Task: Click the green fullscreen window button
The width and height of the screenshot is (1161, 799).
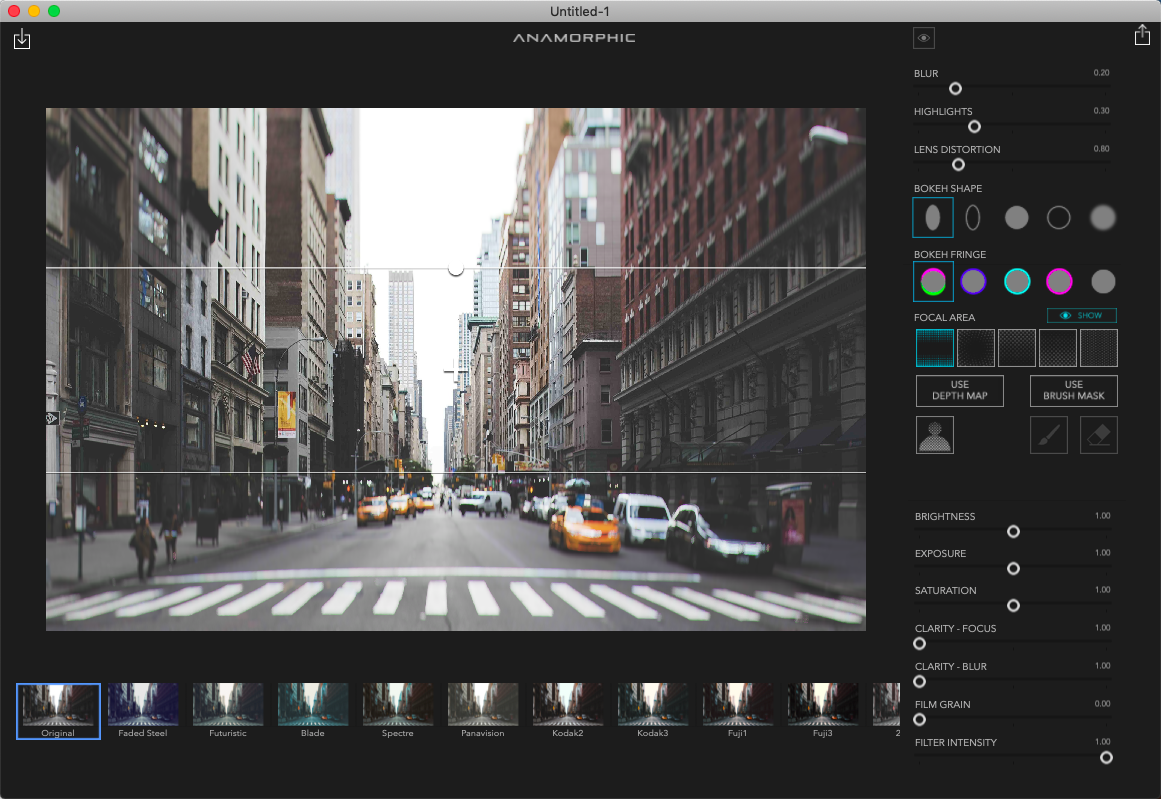Action: point(53,11)
